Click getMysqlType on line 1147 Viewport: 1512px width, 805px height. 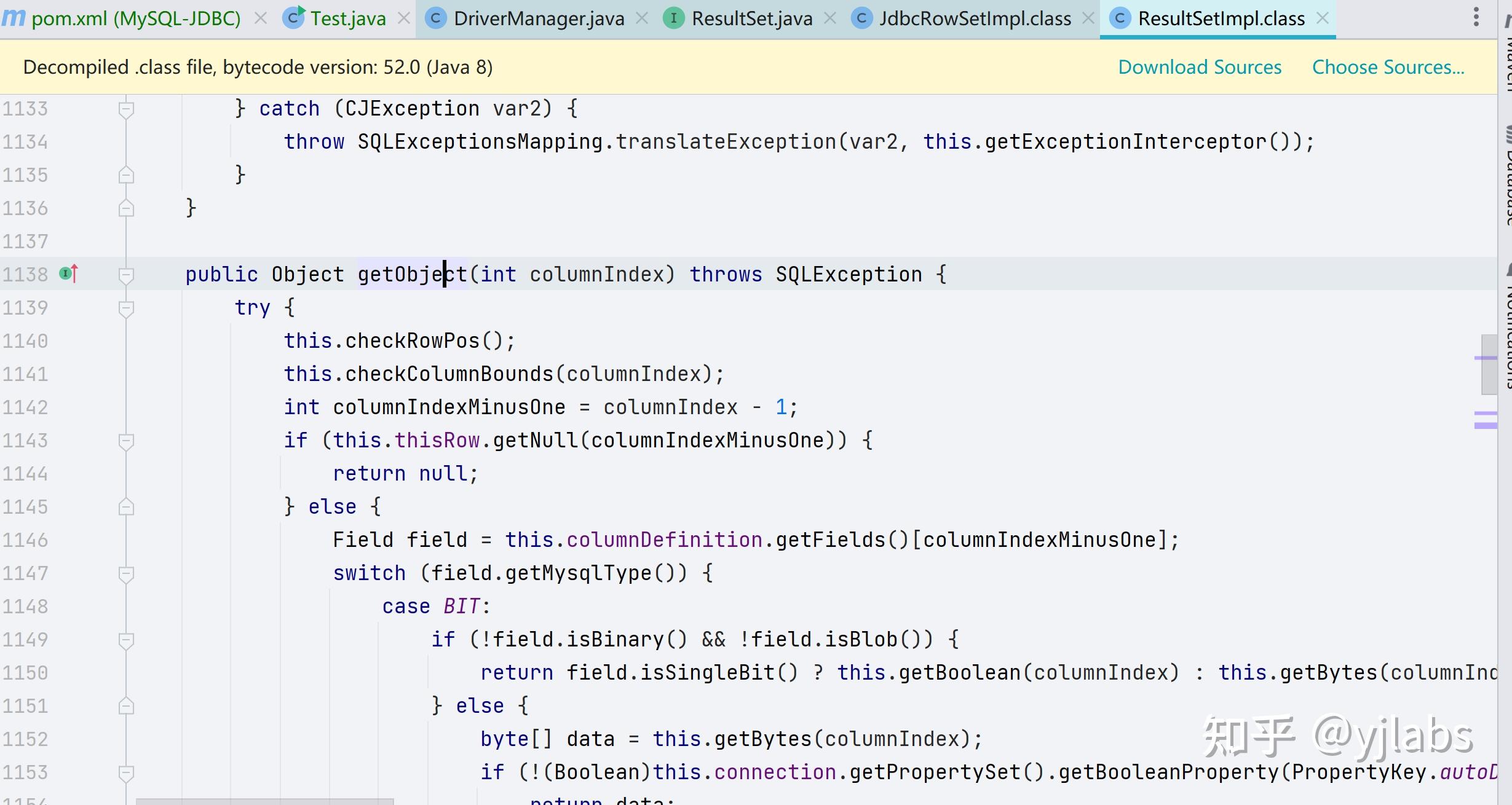click(x=578, y=573)
